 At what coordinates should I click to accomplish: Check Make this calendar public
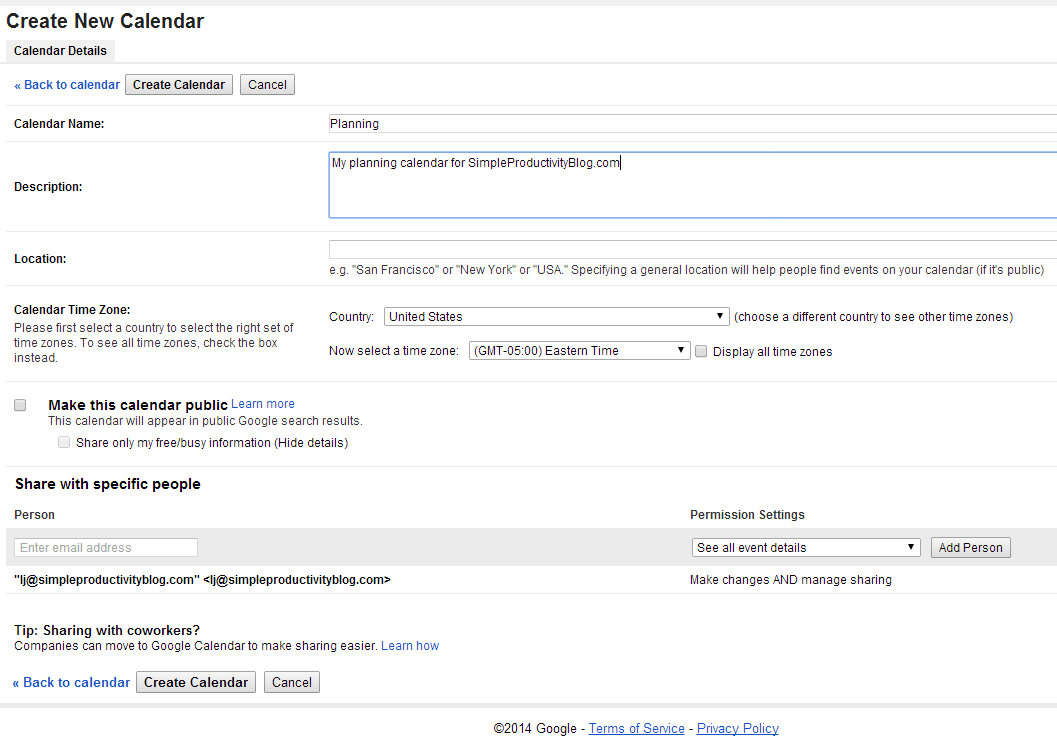click(20, 405)
